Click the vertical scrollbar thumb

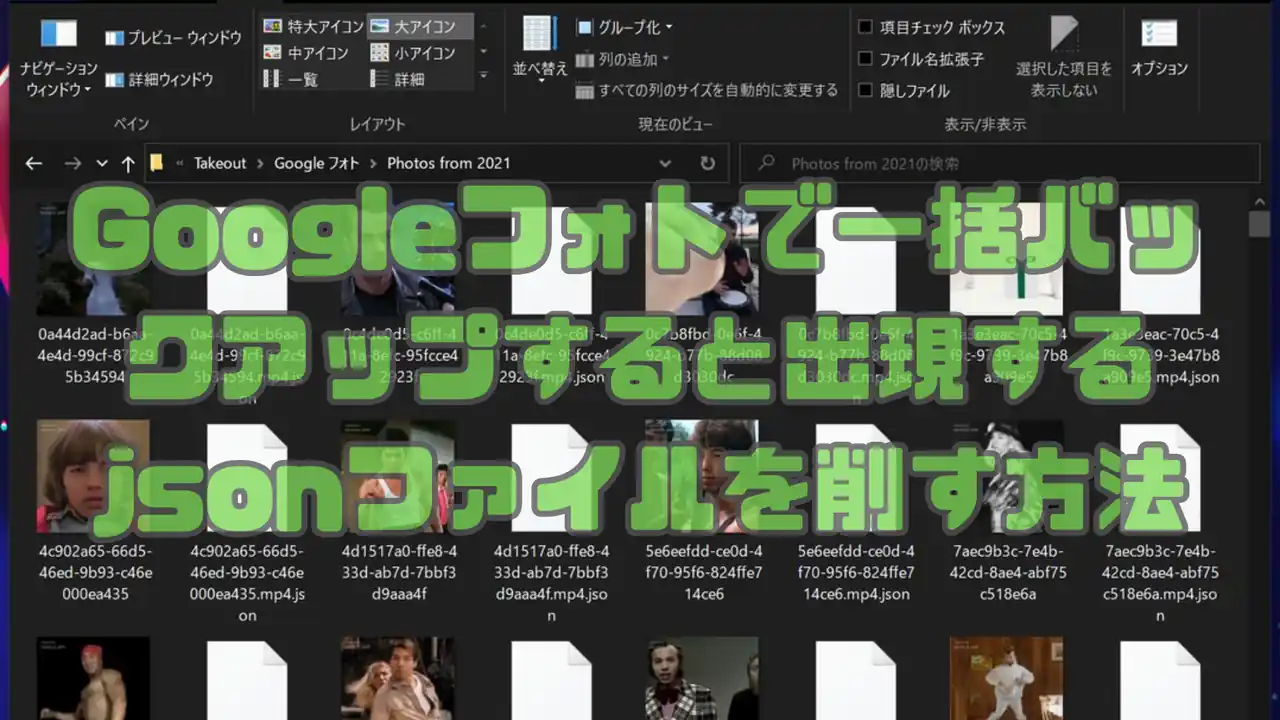[1260, 224]
